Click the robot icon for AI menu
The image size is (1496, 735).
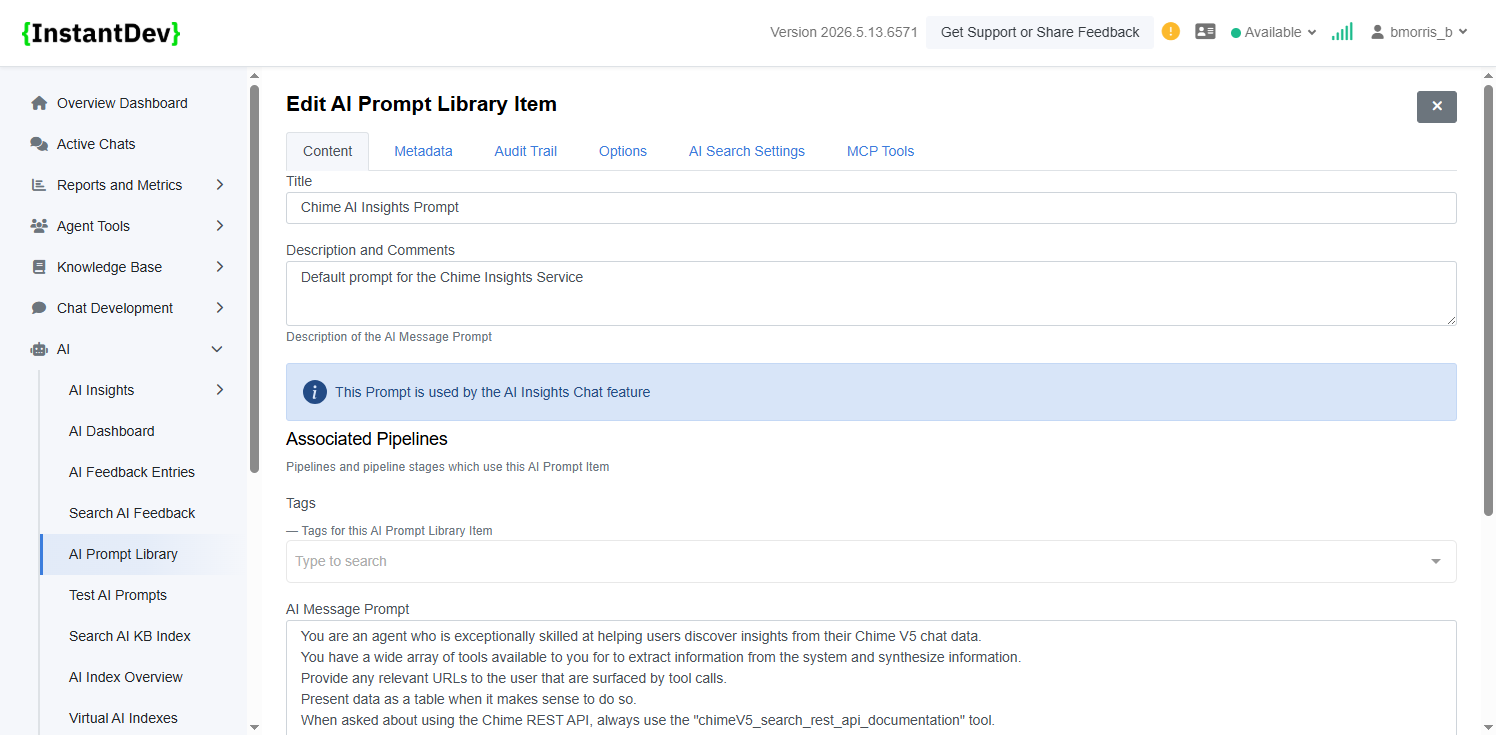coord(39,349)
